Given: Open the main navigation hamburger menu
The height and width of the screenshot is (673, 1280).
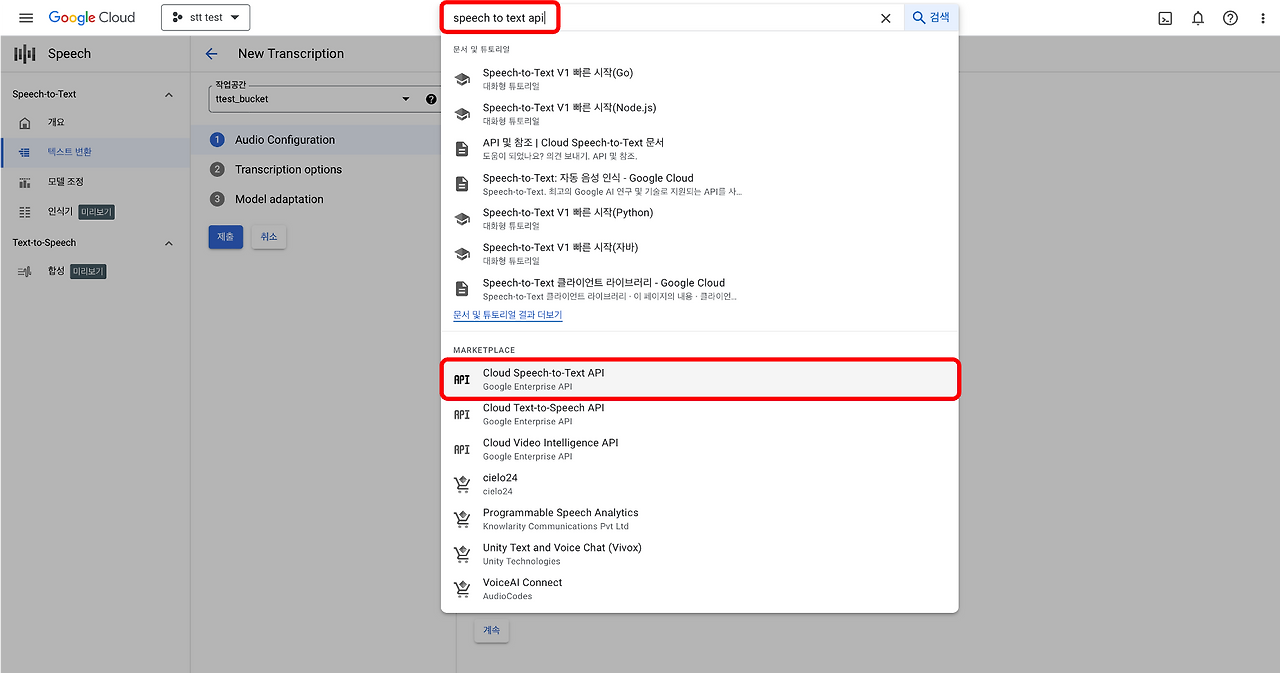Looking at the screenshot, I should pyautogui.click(x=26, y=18).
